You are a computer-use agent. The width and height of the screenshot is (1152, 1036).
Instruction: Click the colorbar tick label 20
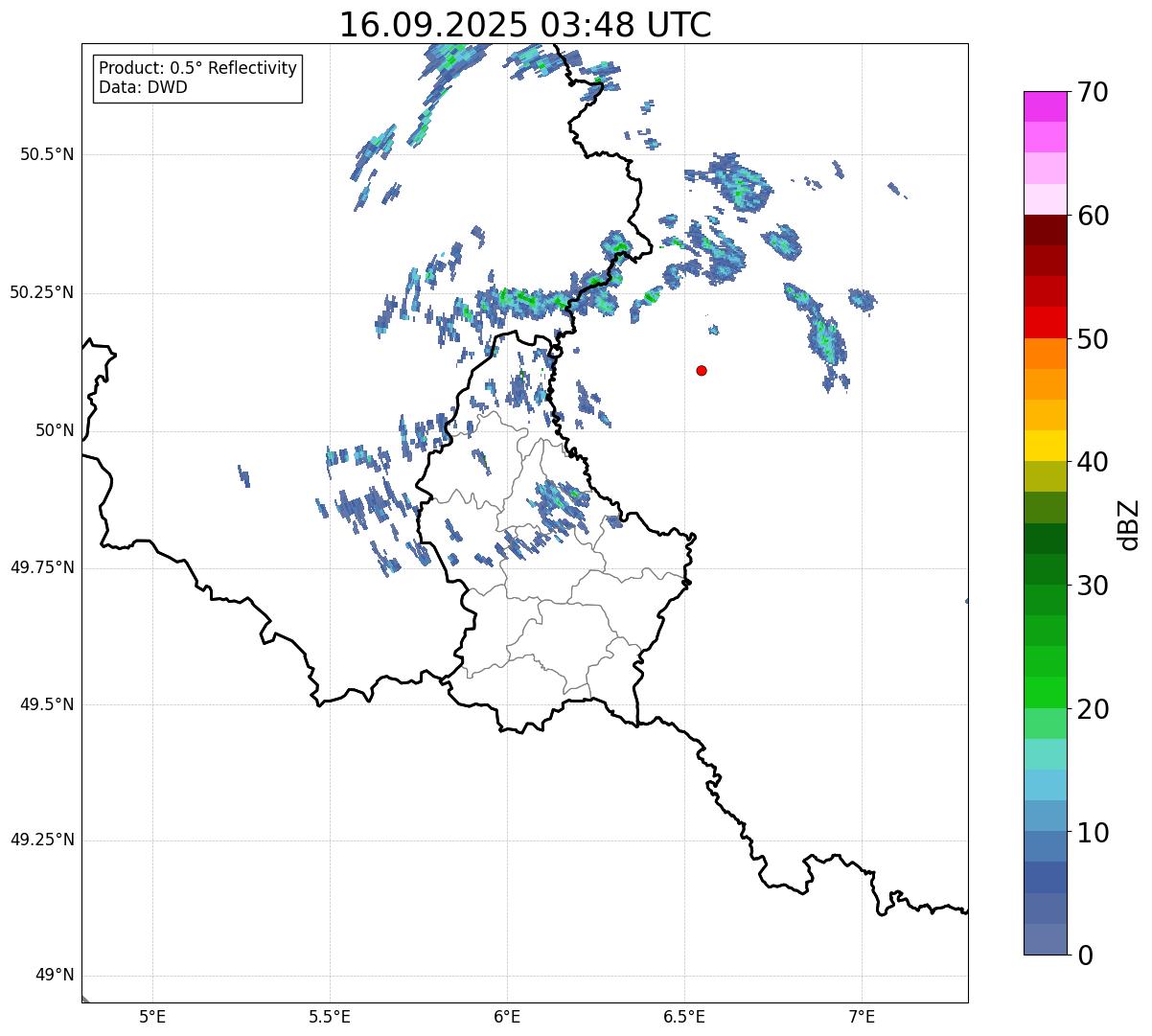click(1094, 709)
